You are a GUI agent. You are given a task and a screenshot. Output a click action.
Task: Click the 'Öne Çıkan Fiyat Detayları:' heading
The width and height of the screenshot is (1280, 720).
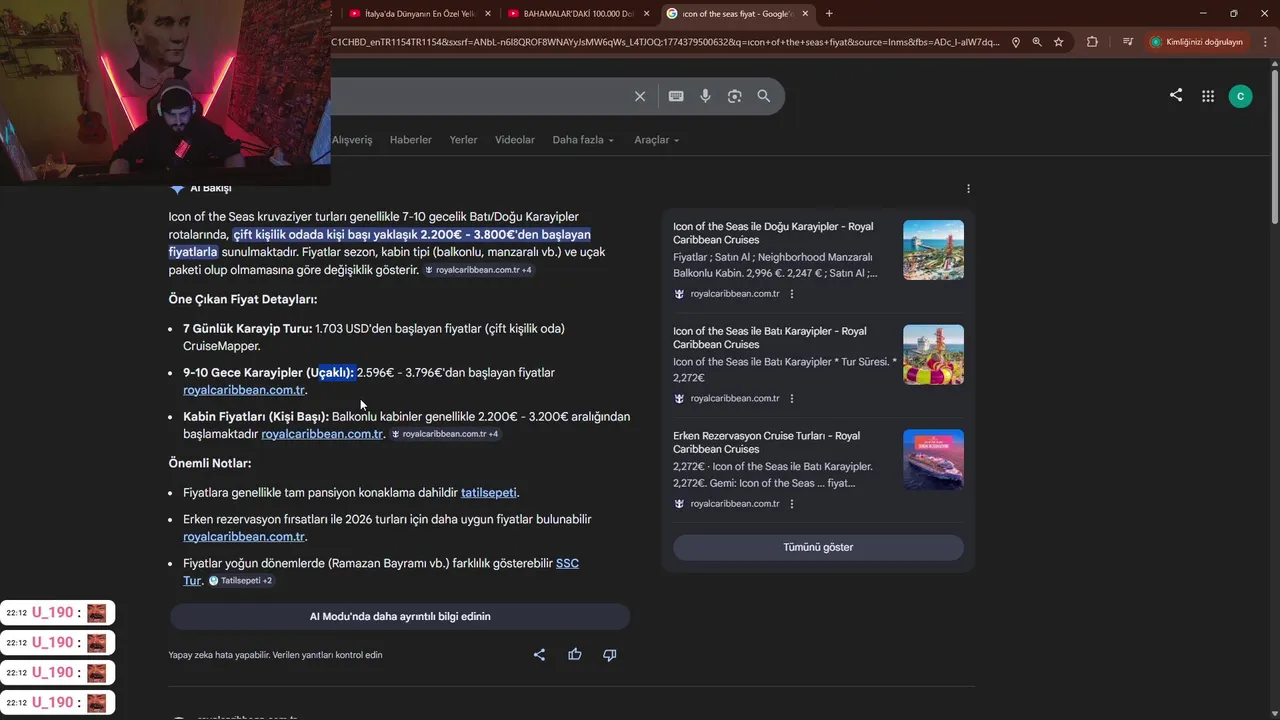tap(243, 299)
